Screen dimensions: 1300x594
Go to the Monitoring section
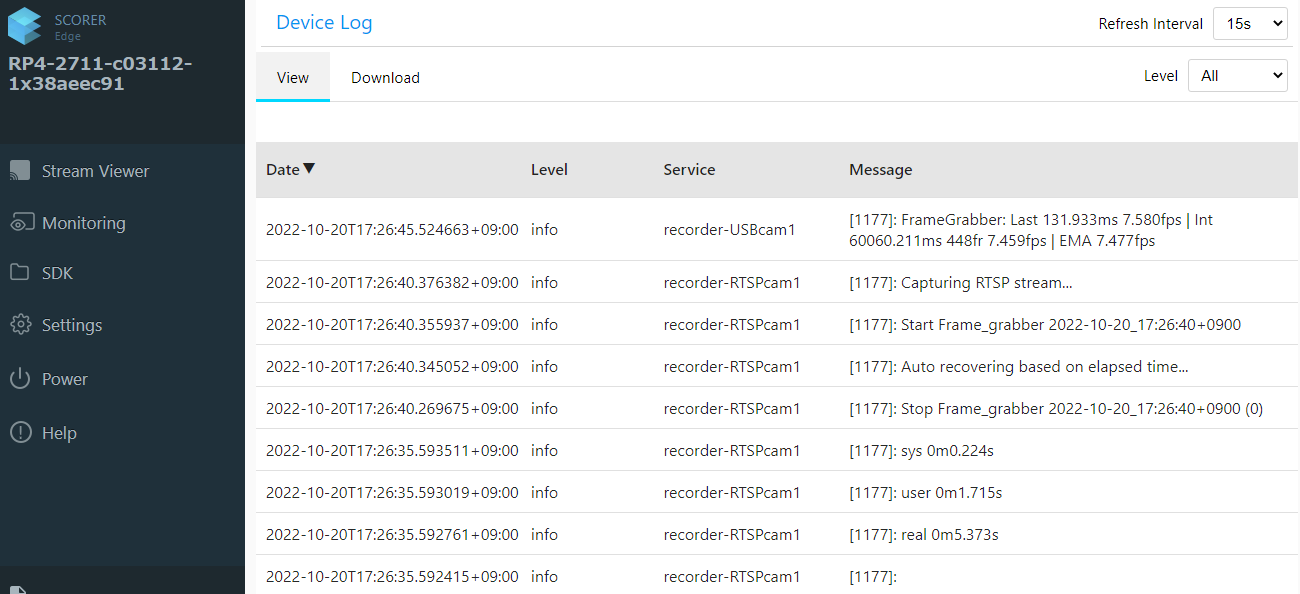click(x=84, y=223)
